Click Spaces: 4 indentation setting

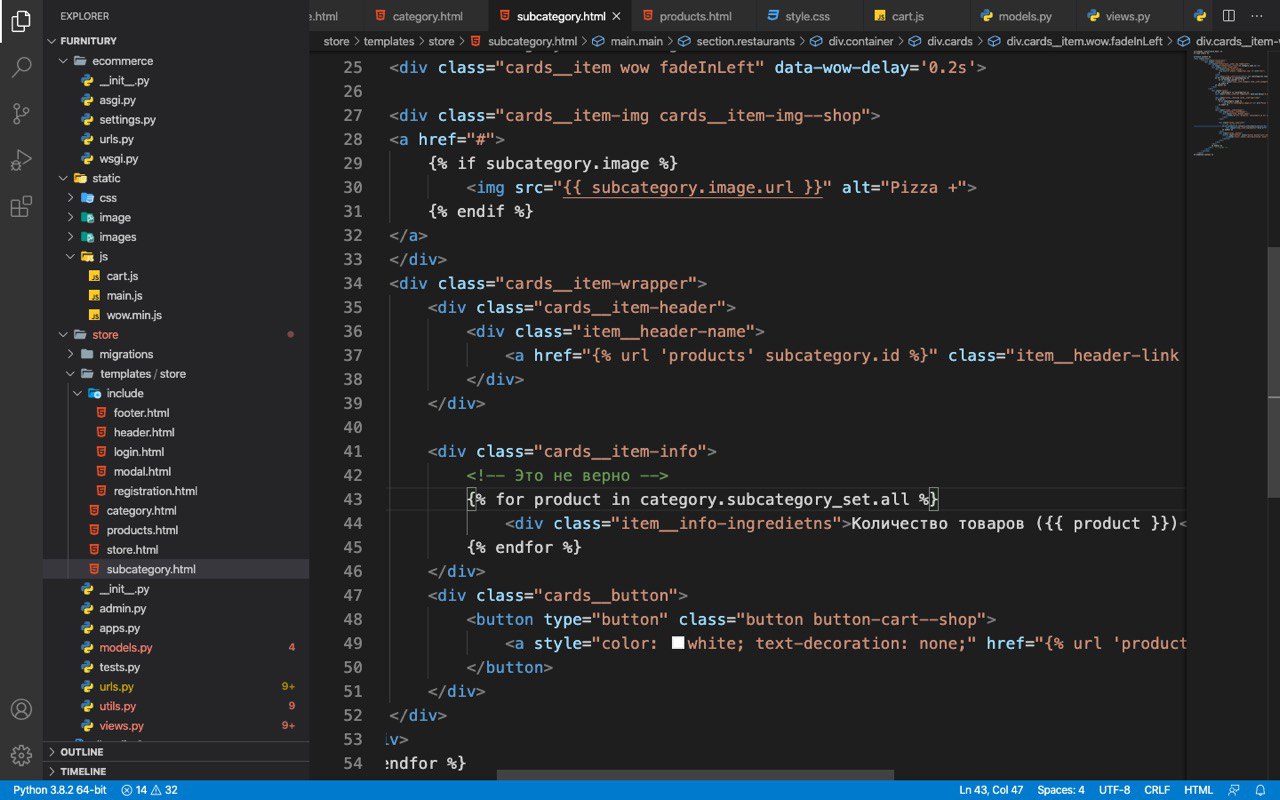click(1061, 790)
